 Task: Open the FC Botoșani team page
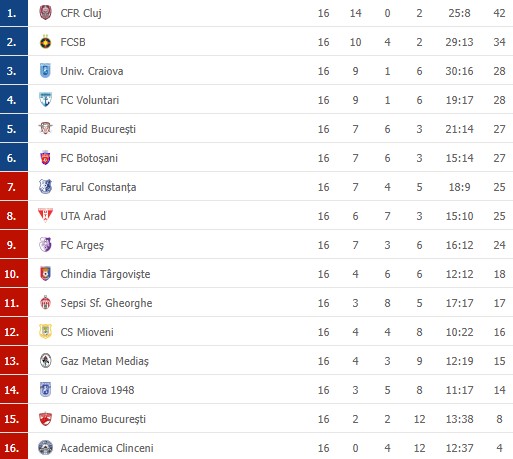pyautogui.click(x=89, y=158)
